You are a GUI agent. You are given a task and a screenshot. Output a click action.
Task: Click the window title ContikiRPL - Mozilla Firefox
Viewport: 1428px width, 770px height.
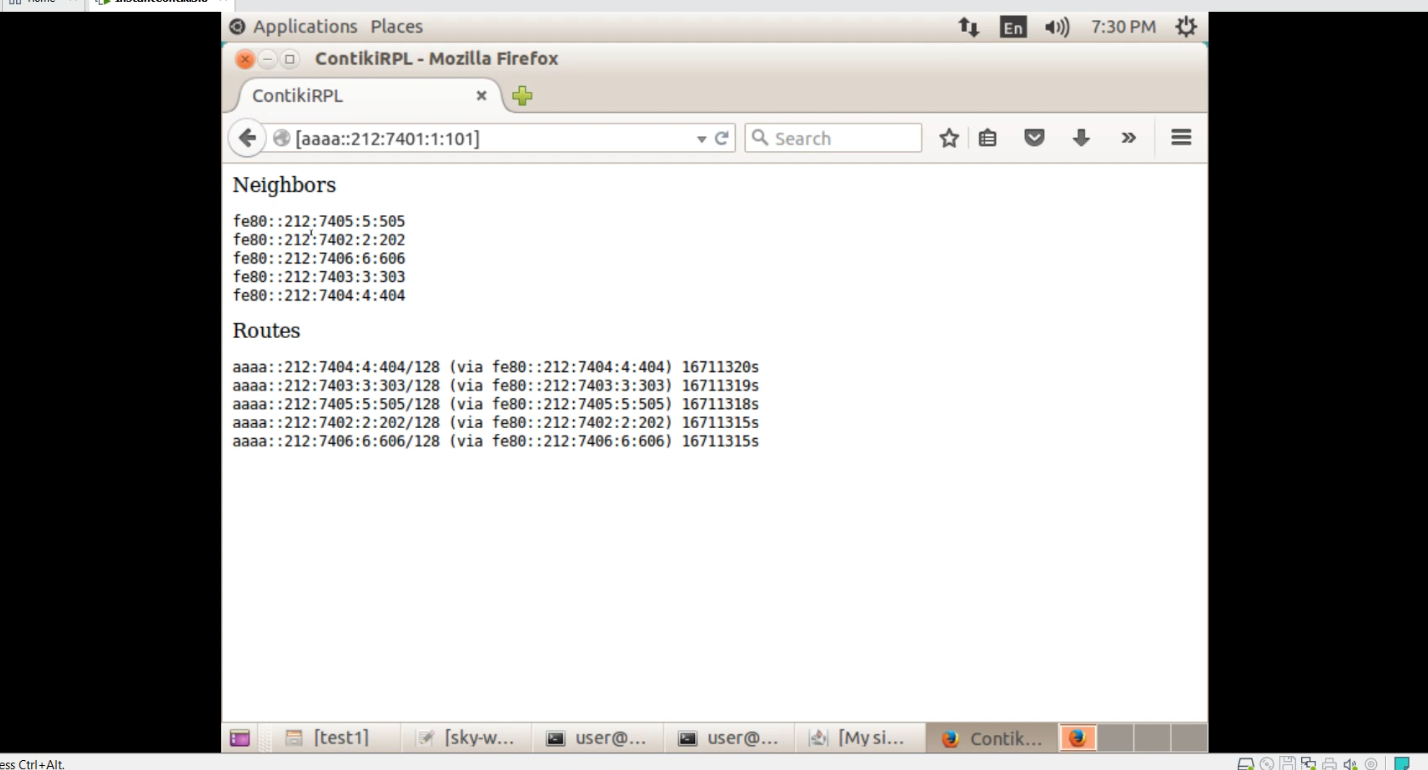click(x=436, y=59)
